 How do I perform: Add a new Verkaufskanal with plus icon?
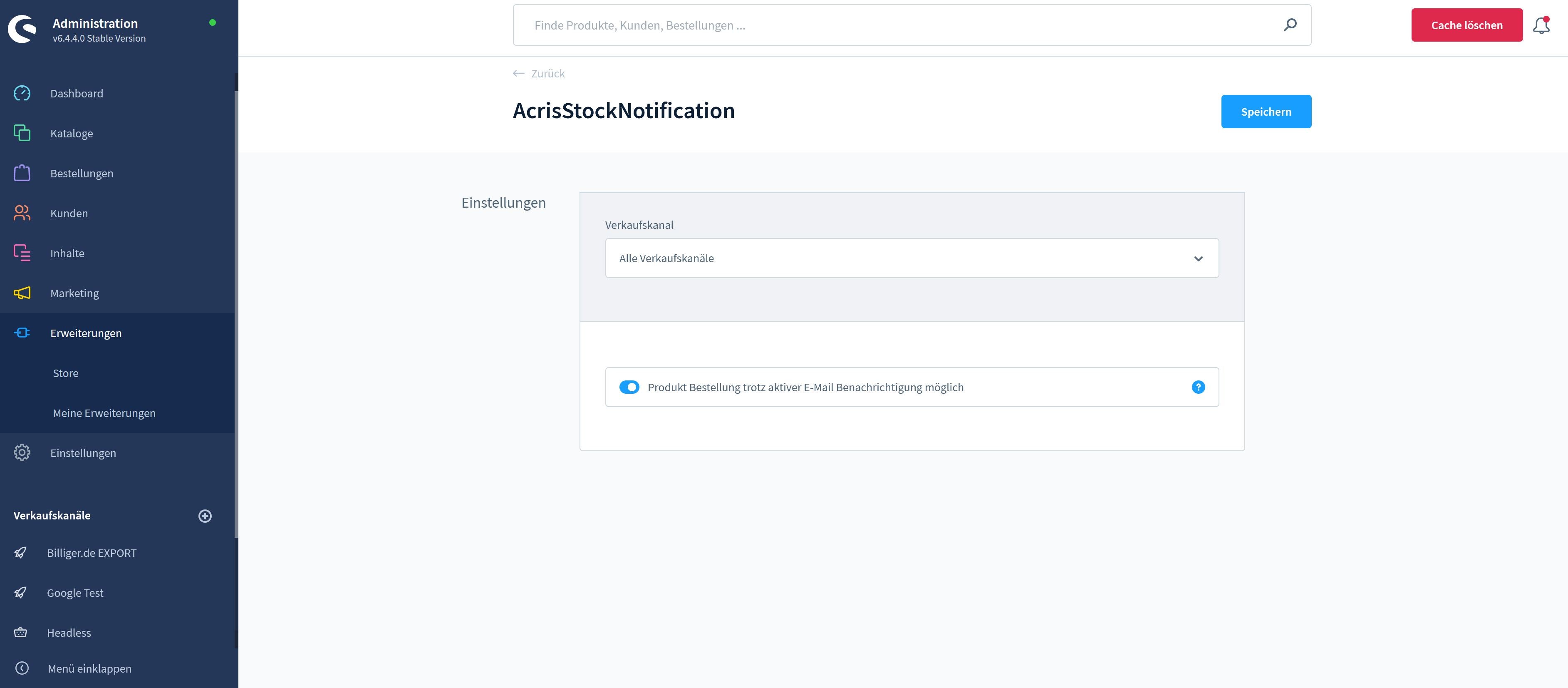(x=205, y=516)
